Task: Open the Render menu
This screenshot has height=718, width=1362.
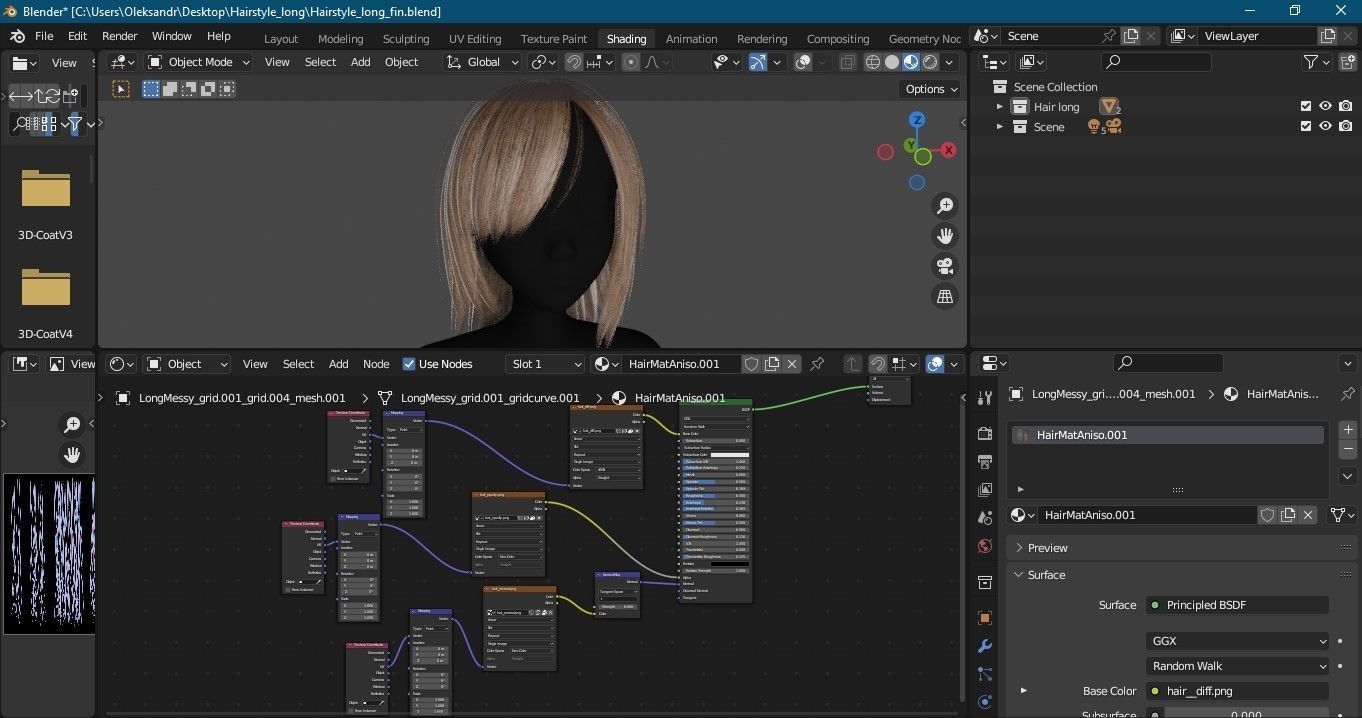Action: (119, 36)
